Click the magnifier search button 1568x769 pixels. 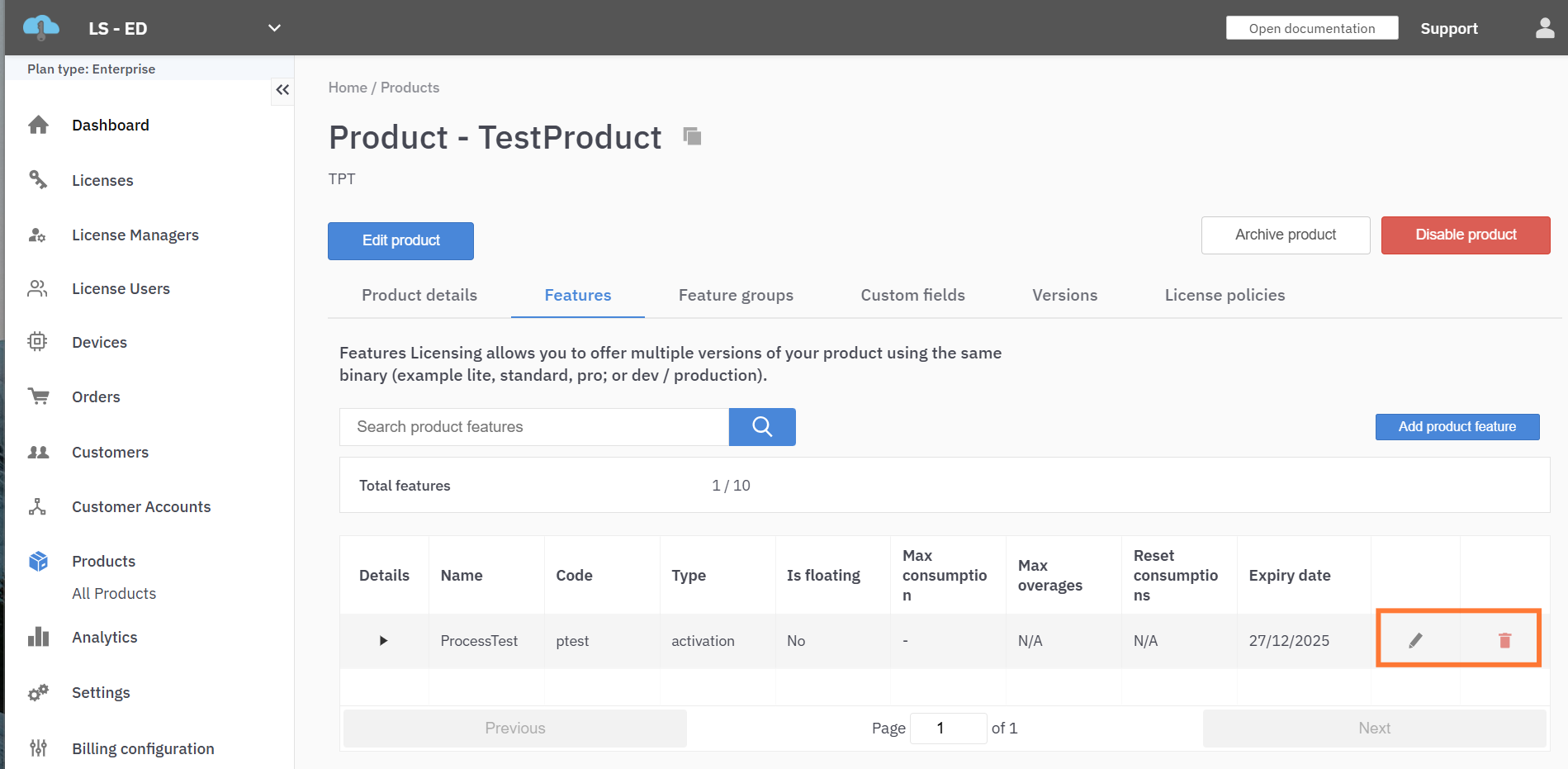tap(761, 427)
